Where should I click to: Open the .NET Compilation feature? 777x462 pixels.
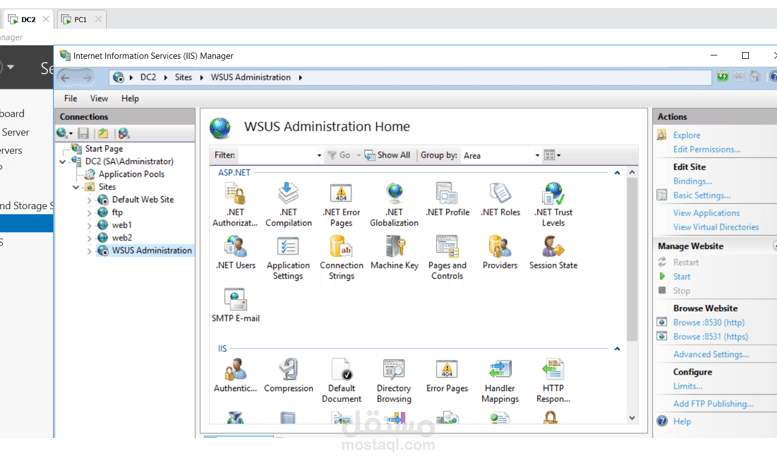(288, 204)
